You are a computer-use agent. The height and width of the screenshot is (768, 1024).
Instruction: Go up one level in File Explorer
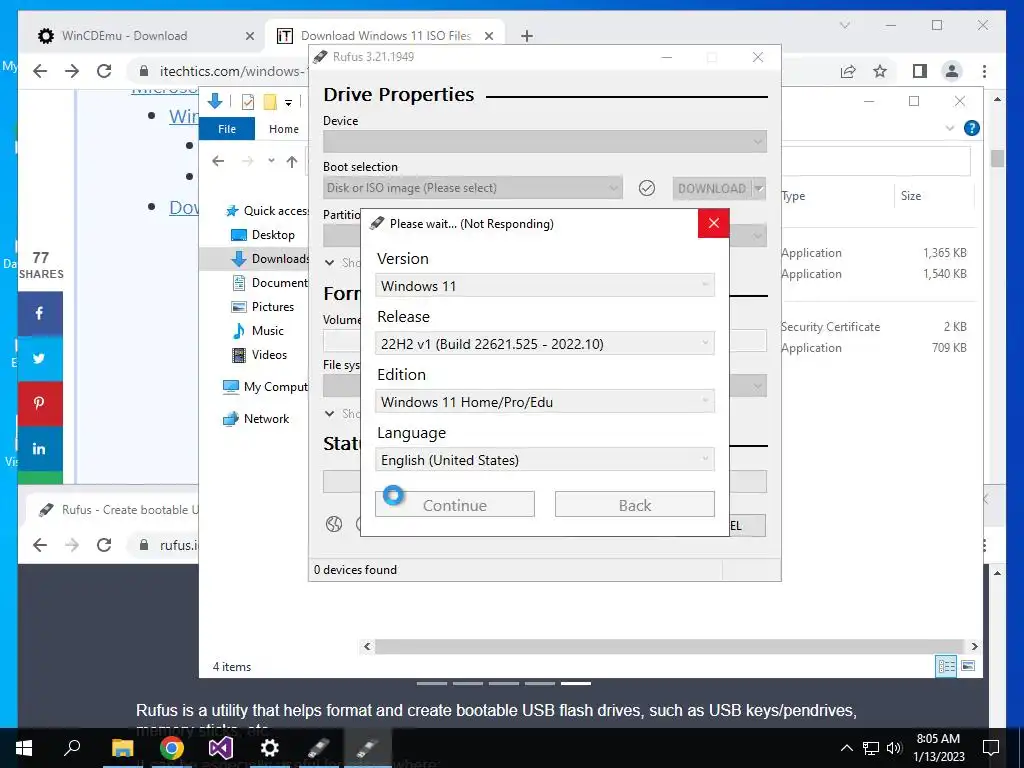pos(292,161)
